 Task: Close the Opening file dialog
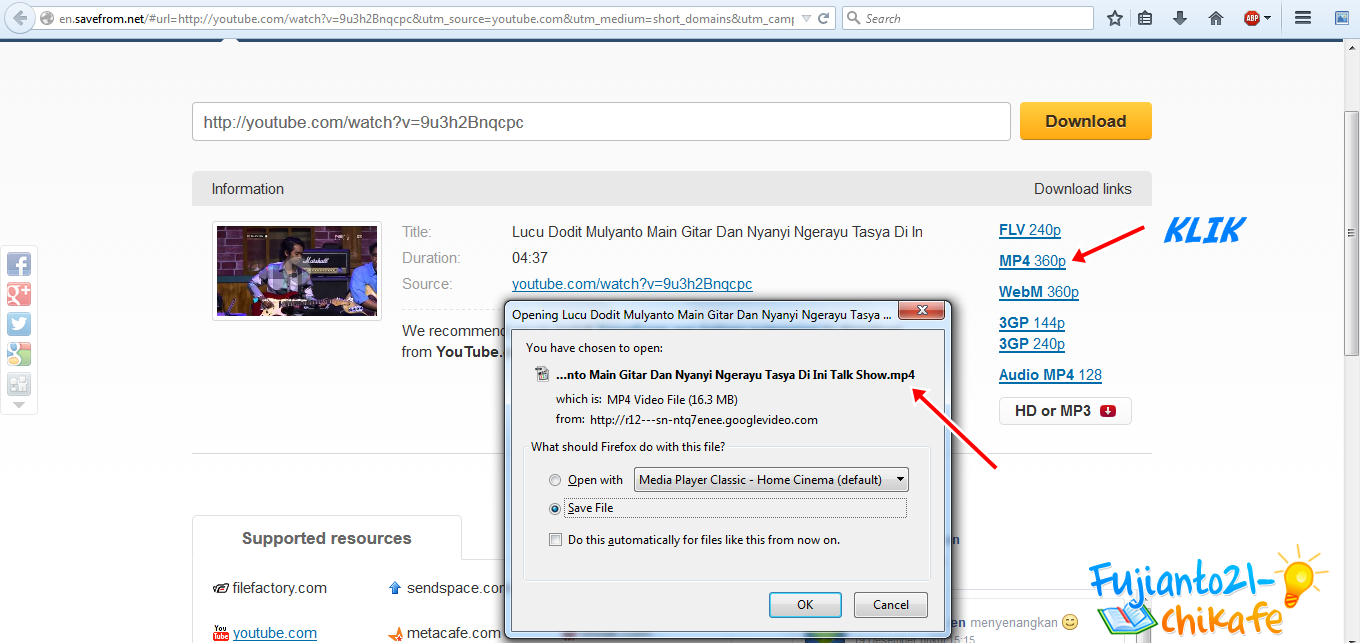tap(921, 311)
